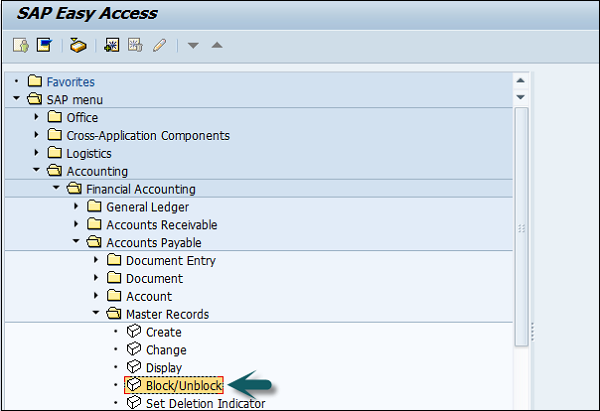The image size is (600, 411).
Task: Expand the General Ledger folder
Action: click(x=76, y=206)
